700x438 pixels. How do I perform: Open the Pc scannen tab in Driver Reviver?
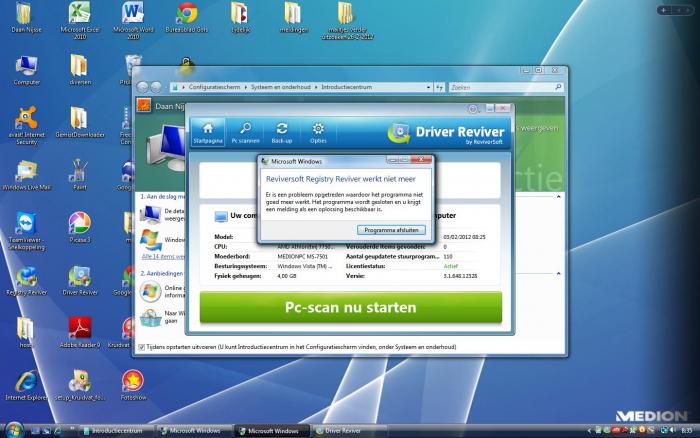click(x=245, y=133)
